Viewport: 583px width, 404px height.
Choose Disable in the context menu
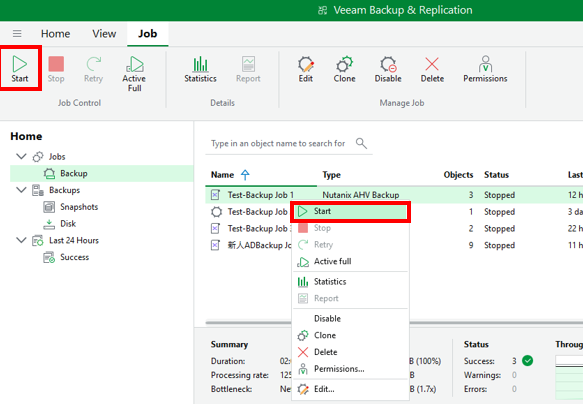point(351,319)
